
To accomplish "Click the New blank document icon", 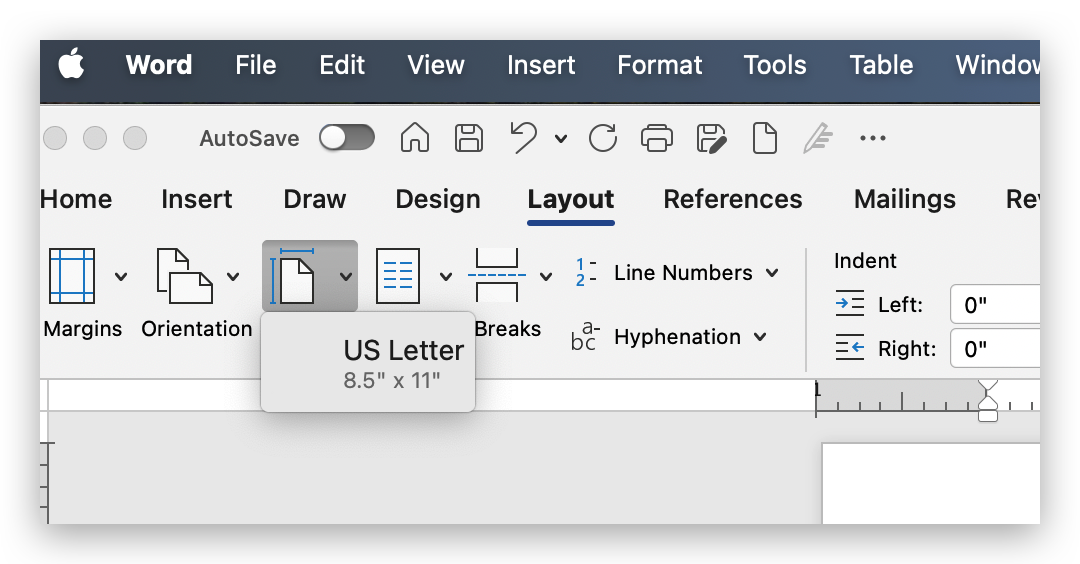I will (765, 138).
